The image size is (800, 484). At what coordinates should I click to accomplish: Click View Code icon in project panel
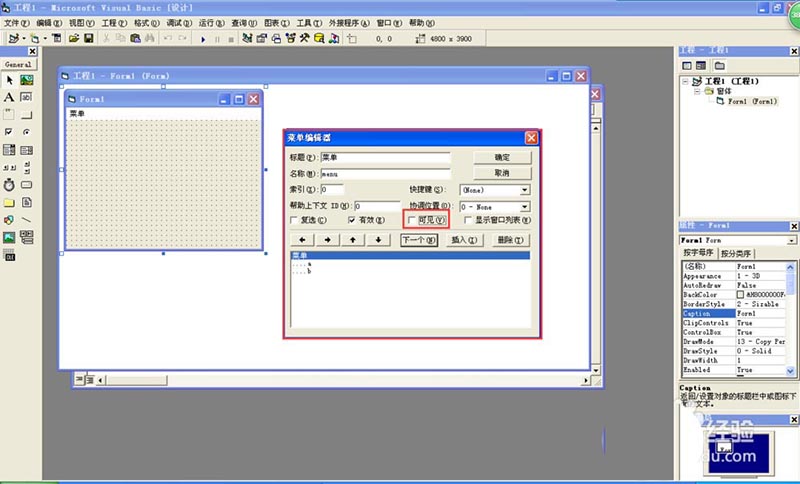[x=687, y=66]
